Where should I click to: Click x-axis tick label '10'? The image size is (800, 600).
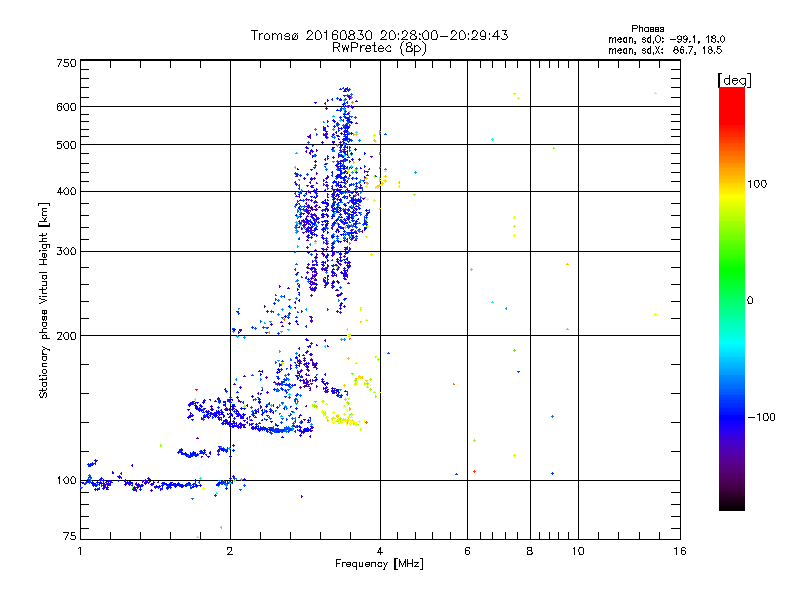[578, 551]
